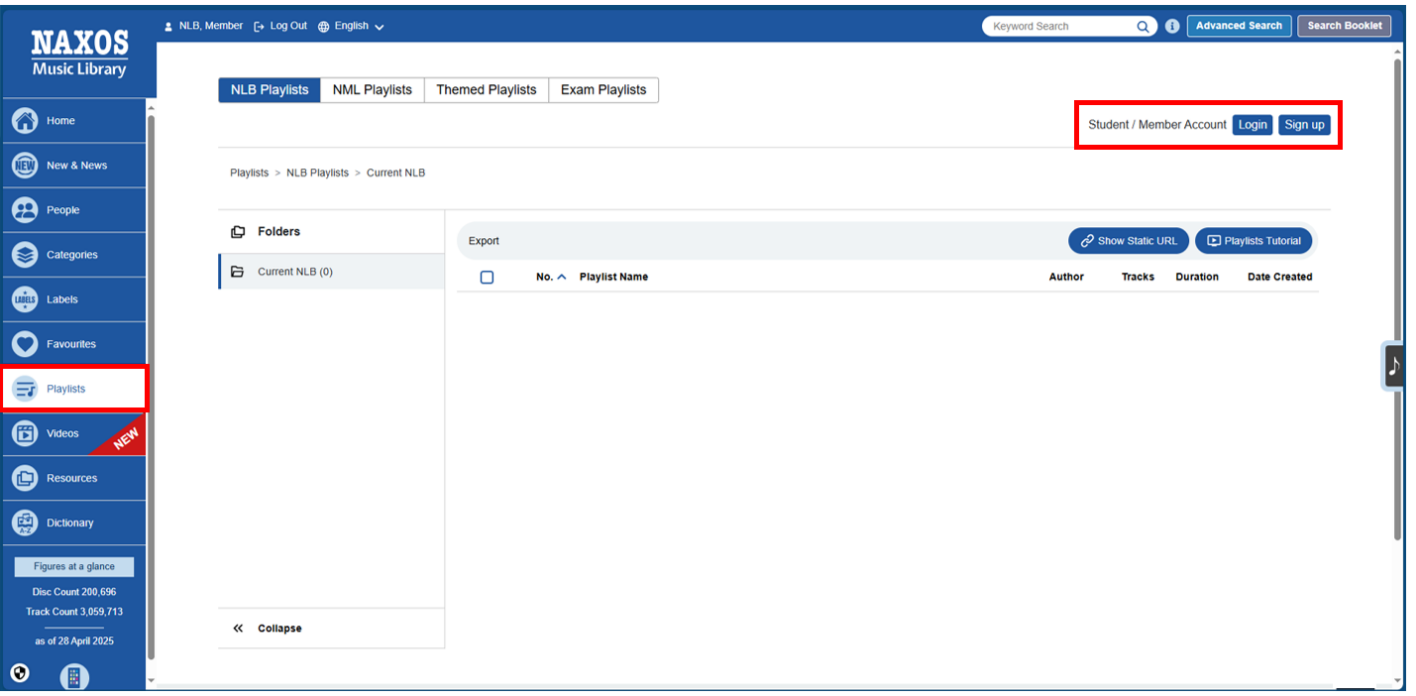
Task: Switch to the NLB Playlists tab
Action: [x=270, y=90]
